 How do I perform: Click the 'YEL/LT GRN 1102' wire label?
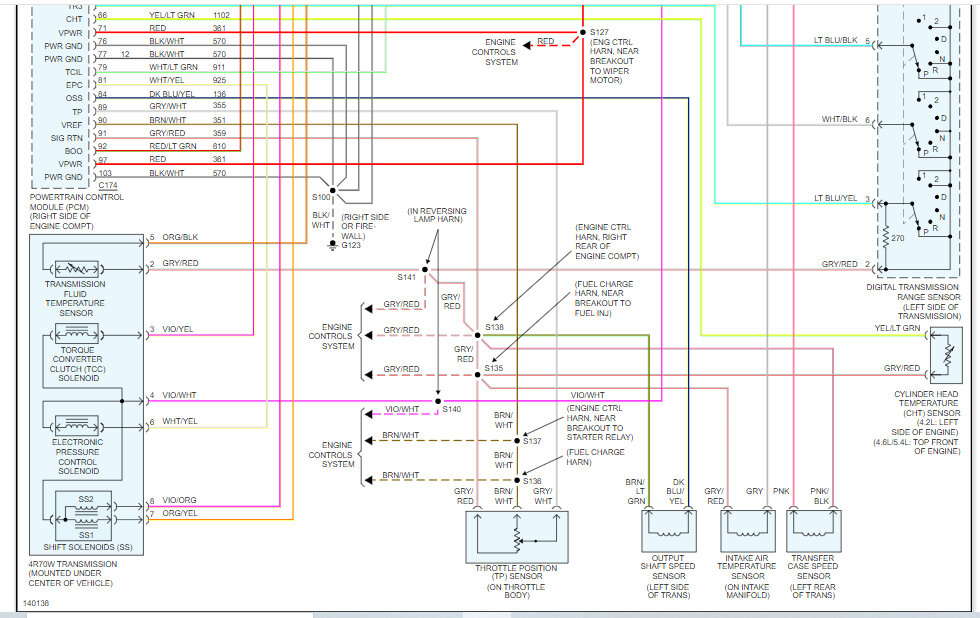(x=189, y=15)
